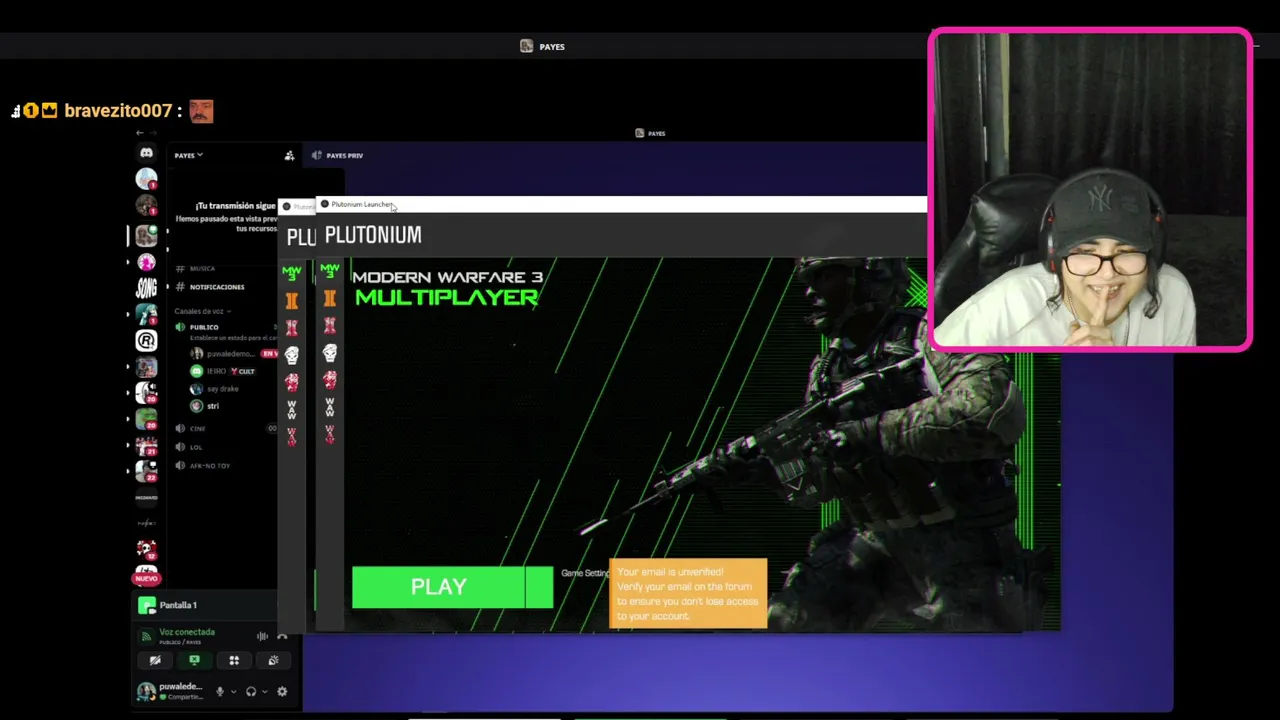Open headphone output options chevron
The width and height of the screenshot is (1280, 720).
click(265, 691)
